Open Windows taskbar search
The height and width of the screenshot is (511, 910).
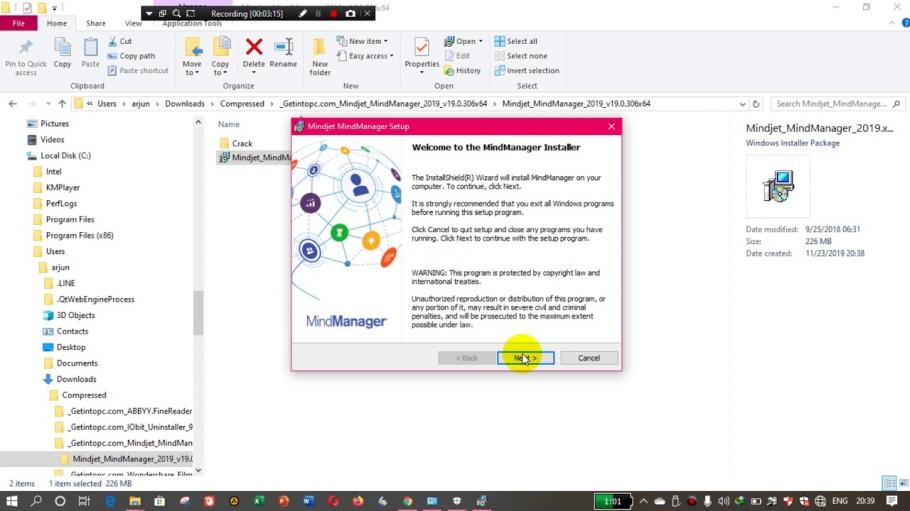tap(36, 501)
